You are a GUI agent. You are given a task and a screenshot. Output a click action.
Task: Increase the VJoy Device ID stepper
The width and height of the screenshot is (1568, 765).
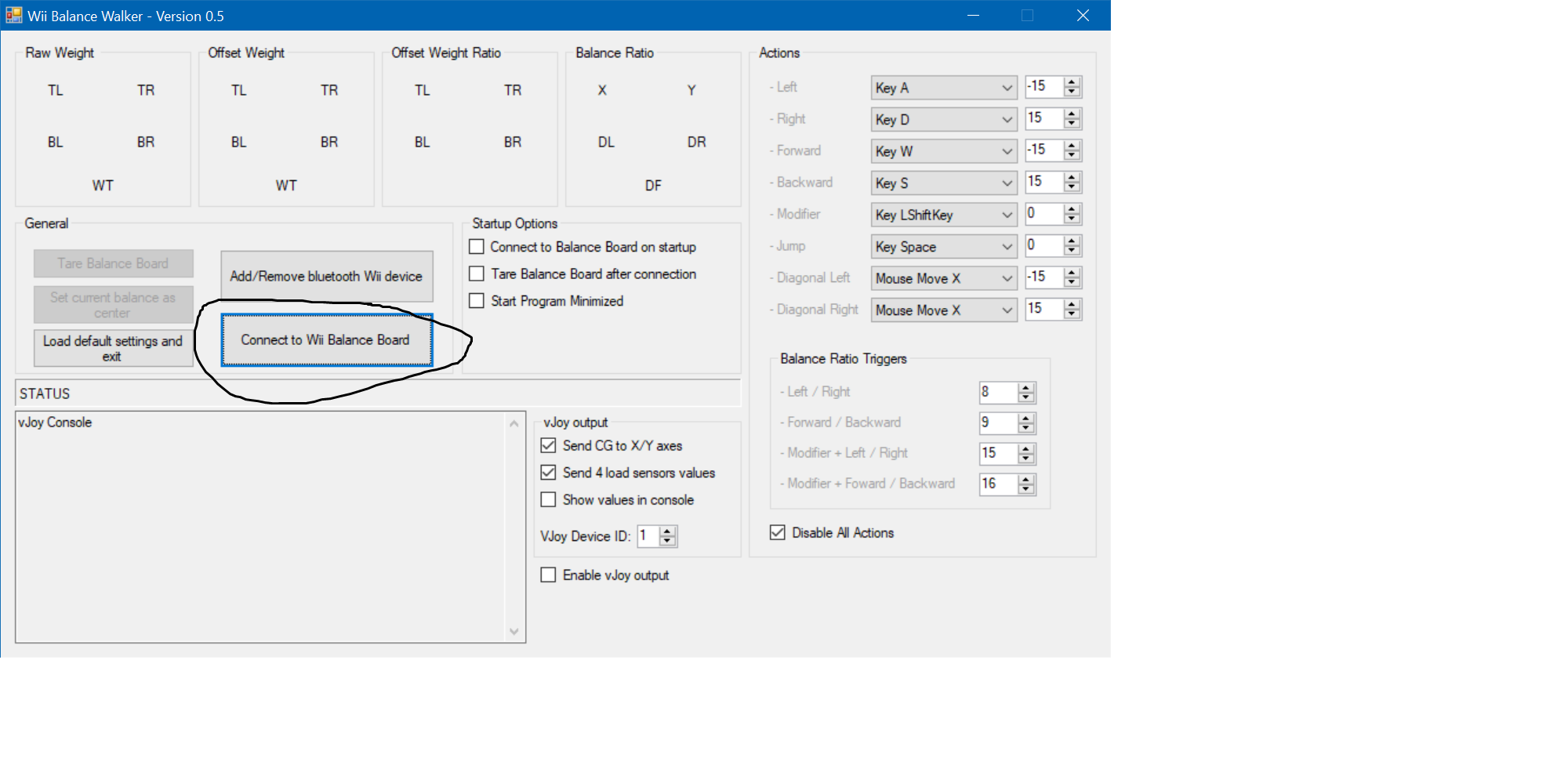point(668,531)
